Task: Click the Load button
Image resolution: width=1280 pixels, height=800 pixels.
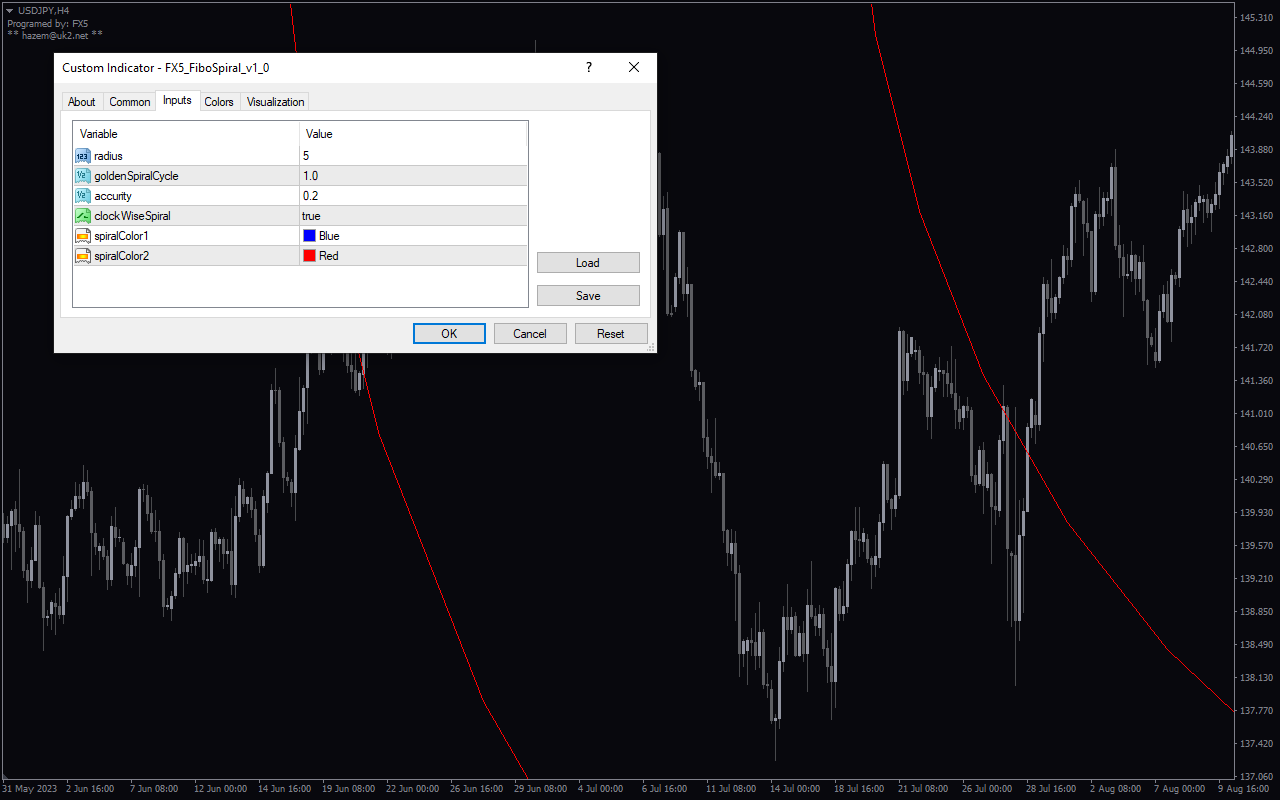Action: pyautogui.click(x=588, y=263)
